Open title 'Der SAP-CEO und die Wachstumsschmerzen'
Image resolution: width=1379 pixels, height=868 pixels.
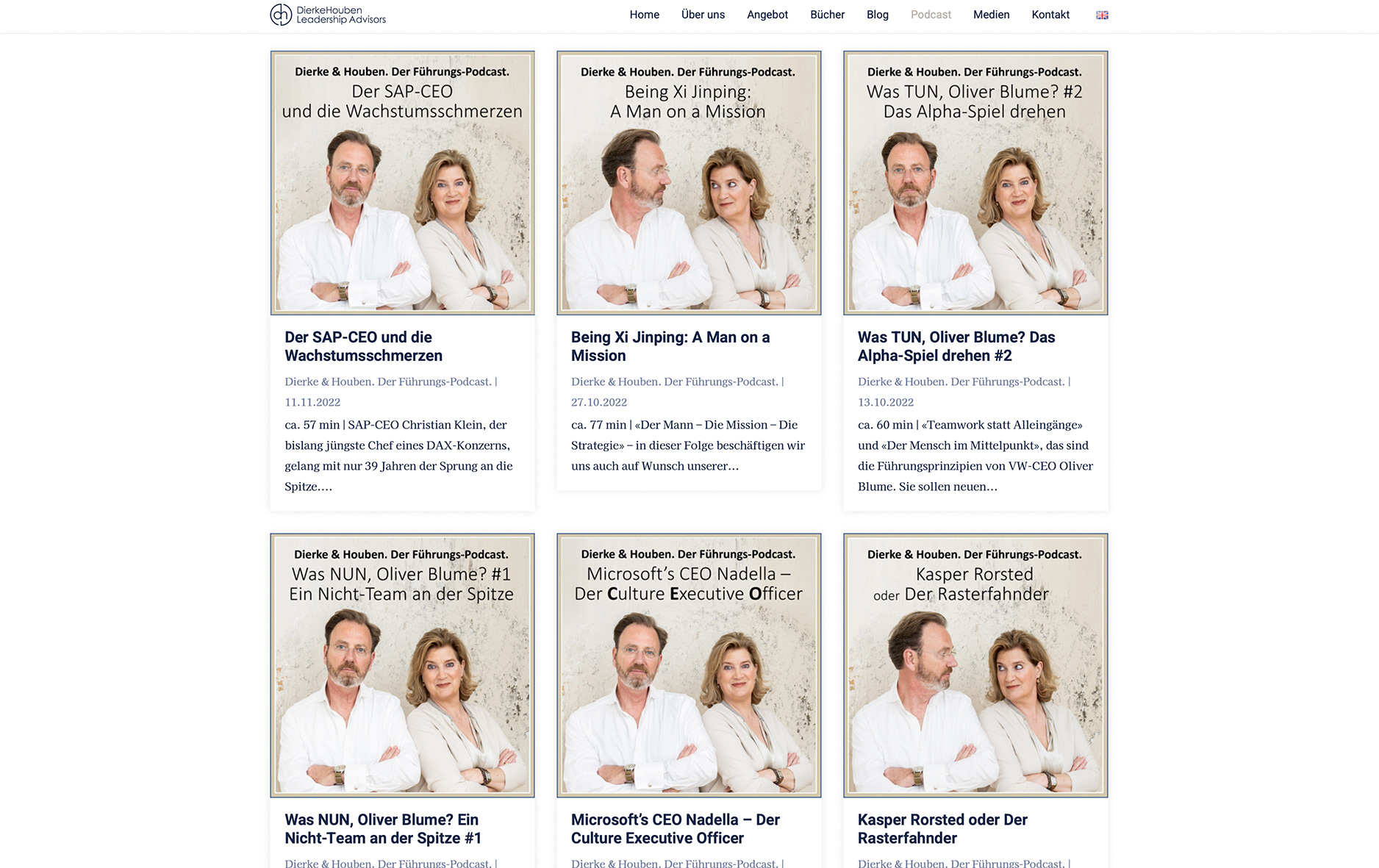(x=364, y=346)
